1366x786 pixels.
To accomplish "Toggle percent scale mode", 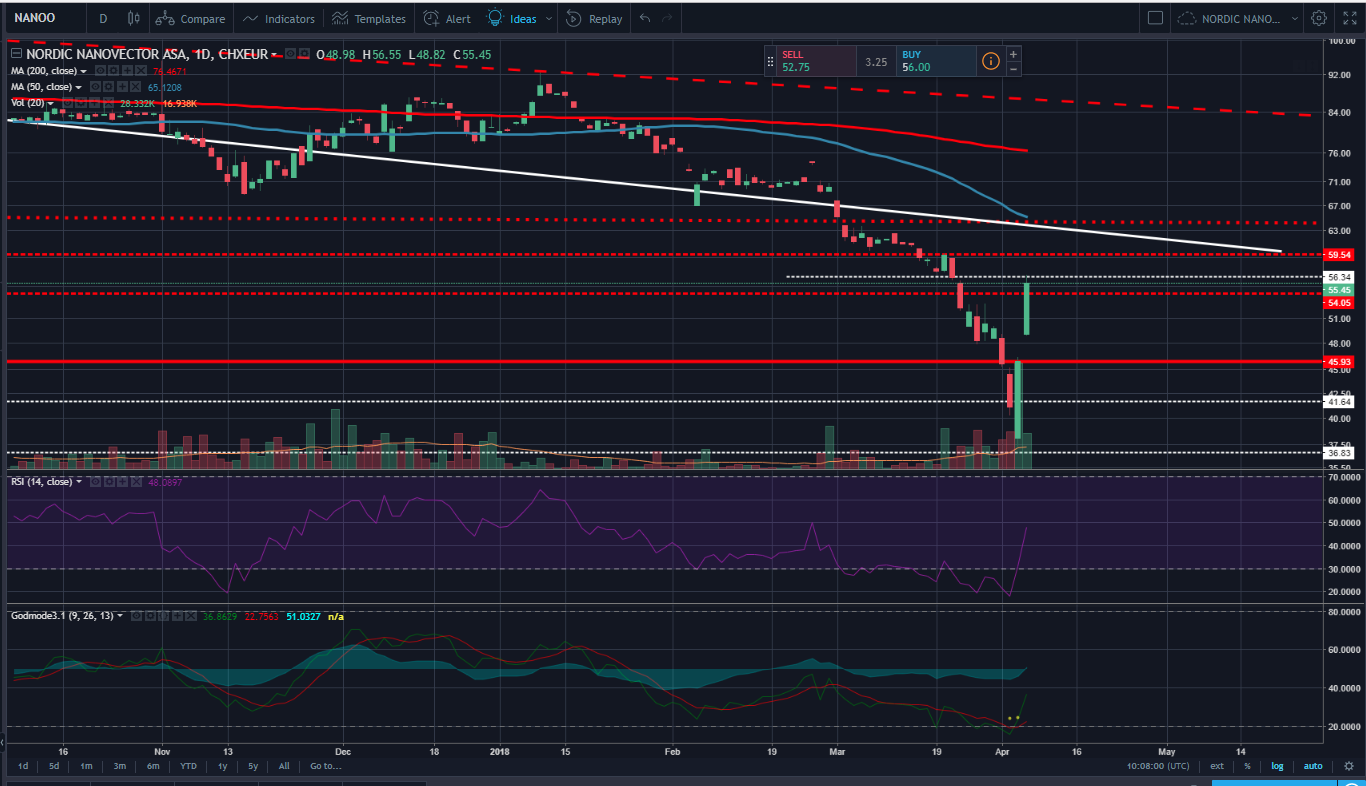I will pyautogui.click(x=1247, y=766).
